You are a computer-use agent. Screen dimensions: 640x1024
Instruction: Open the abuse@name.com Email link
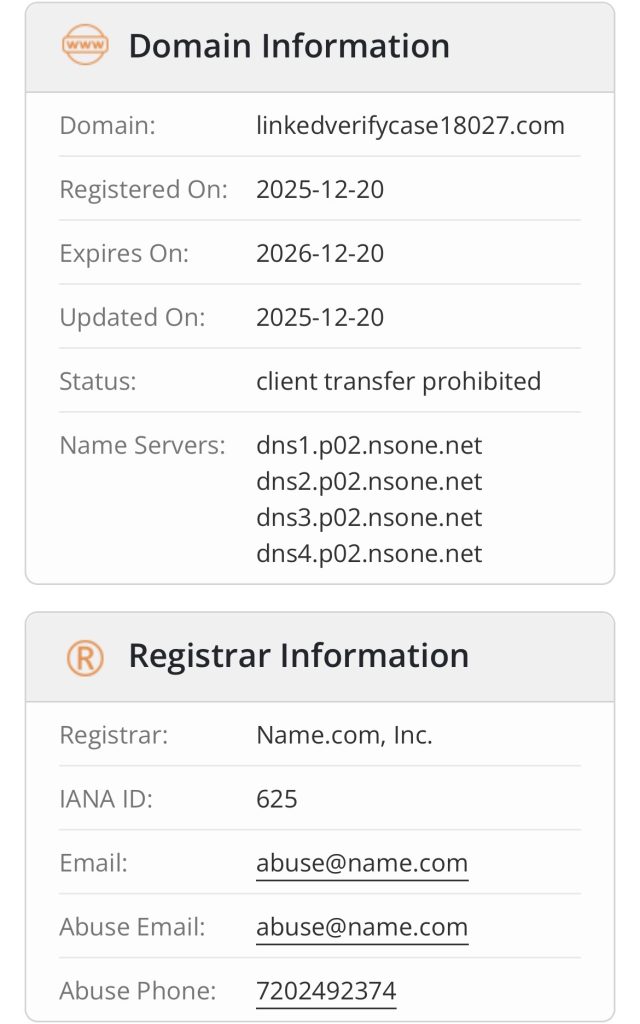(362, 863)
